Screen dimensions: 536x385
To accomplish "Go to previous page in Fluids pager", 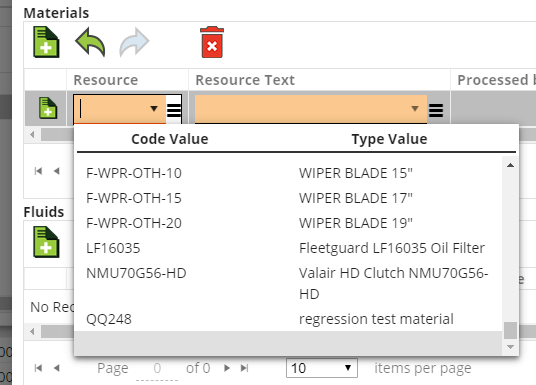I will [x=57, y=368].
